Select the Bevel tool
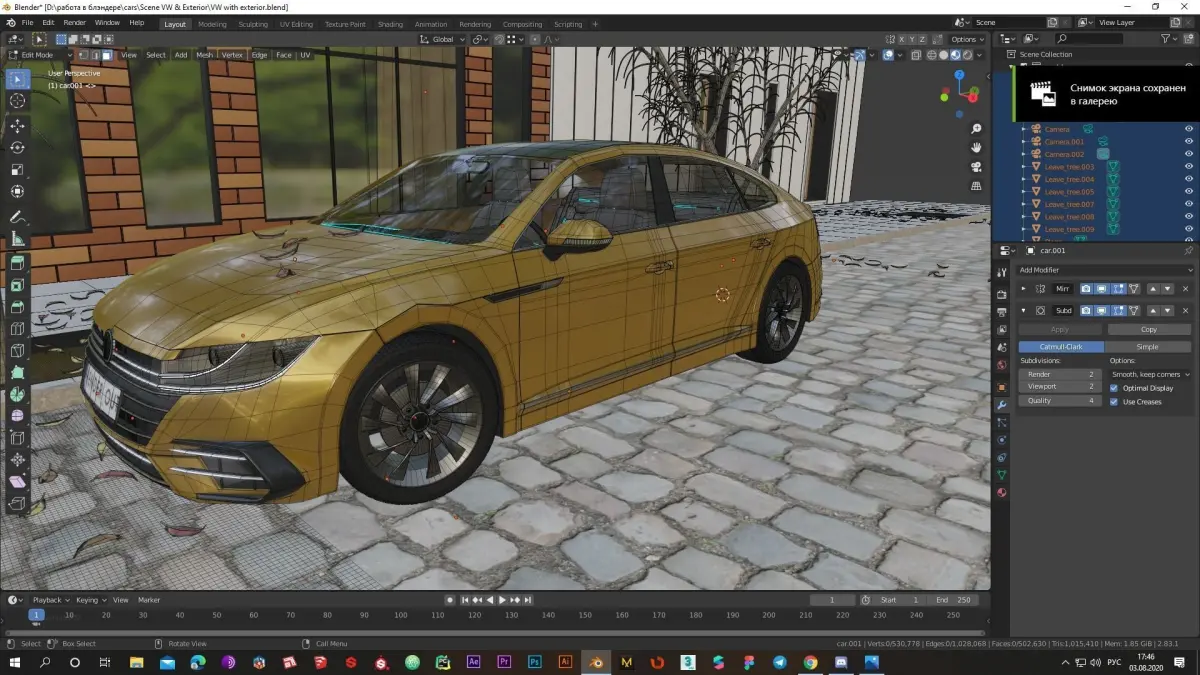The height and width of the screenshot is (675, 1200). coord(18,307)
